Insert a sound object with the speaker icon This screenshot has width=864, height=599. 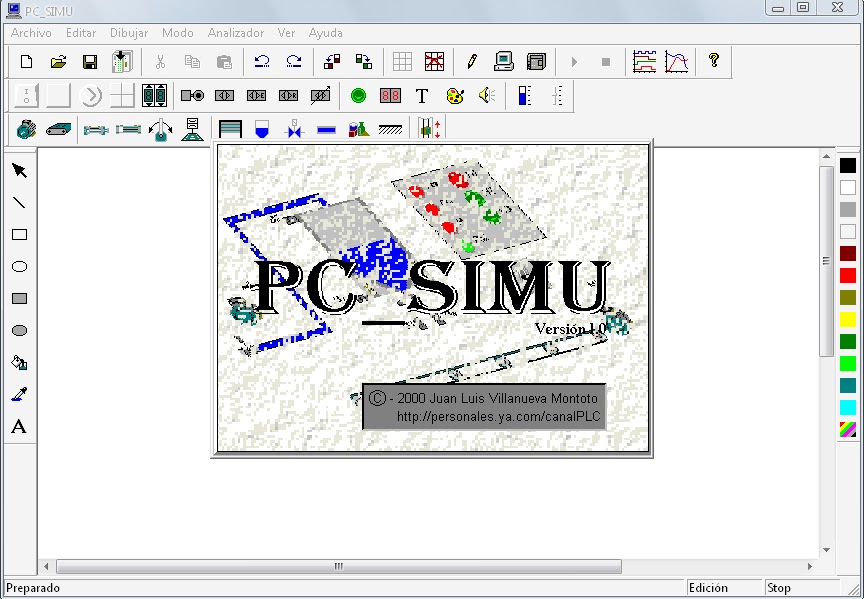click(x=487, y=96)
